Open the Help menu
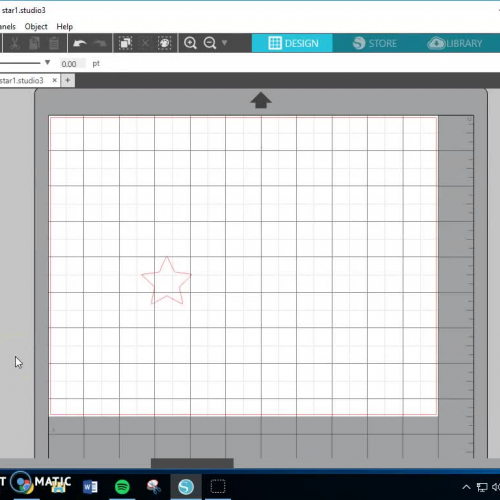Screen dimensions: 500x500 pos(65,26)
